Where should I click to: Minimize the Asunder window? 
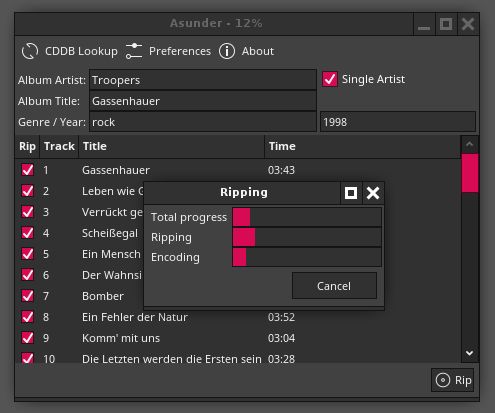tap(424, 24)
